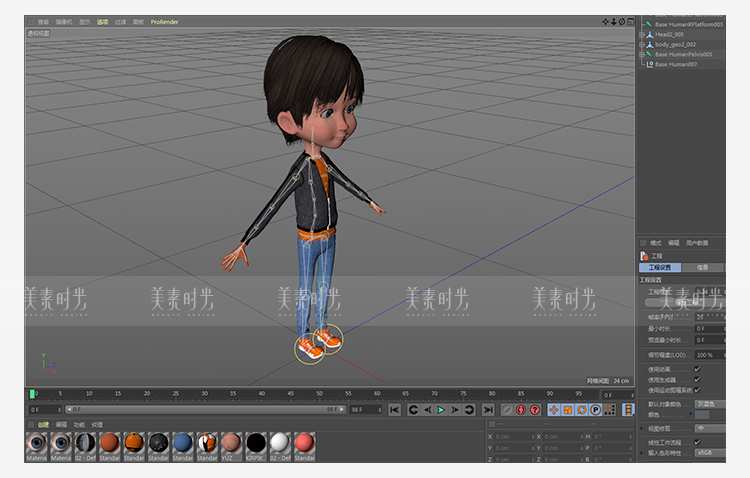The image size is (750, 478).
Task: Toggle position keyframe recording icon
Action: [554, 410]
